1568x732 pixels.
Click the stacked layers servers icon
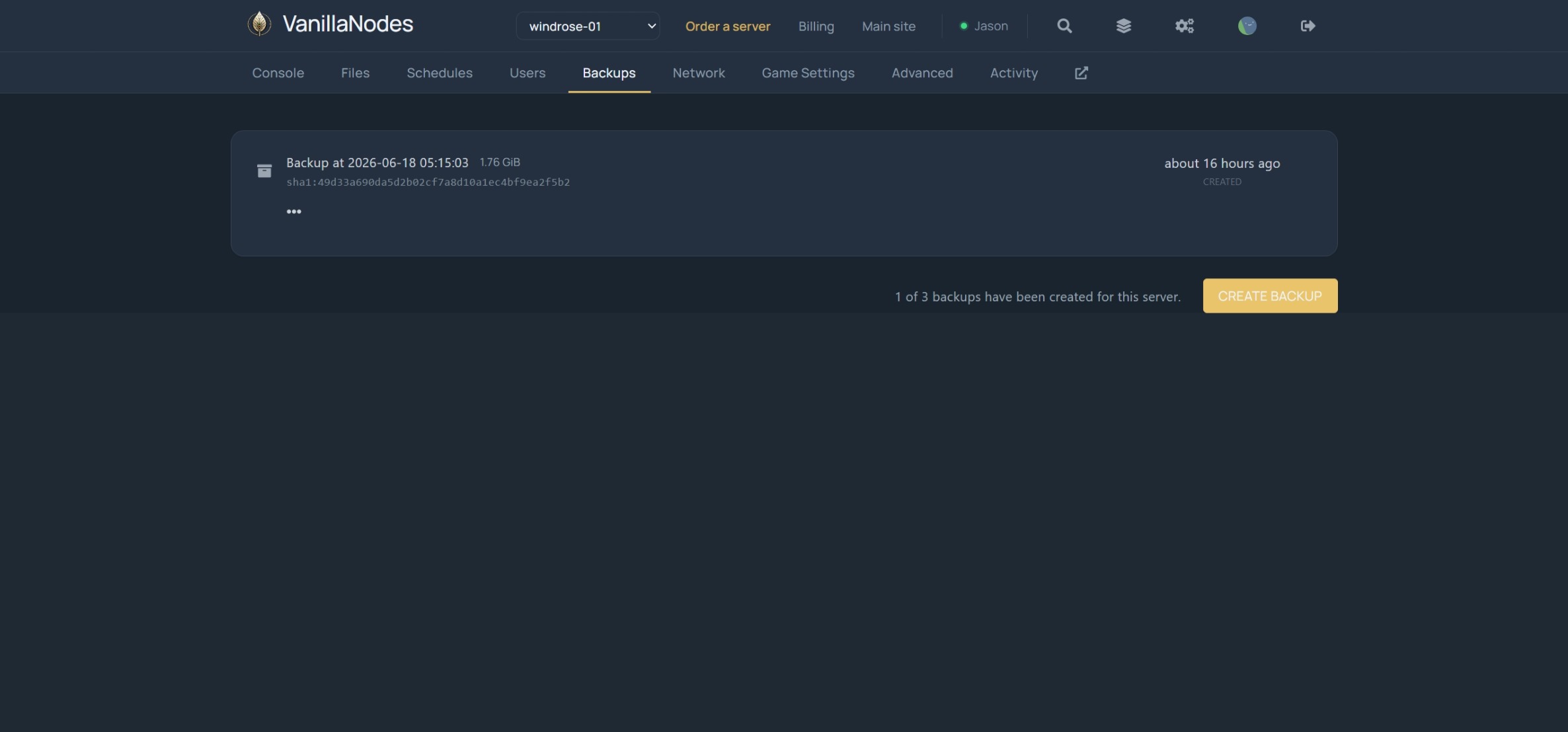pyautogui.click(x=1124, y=26)
